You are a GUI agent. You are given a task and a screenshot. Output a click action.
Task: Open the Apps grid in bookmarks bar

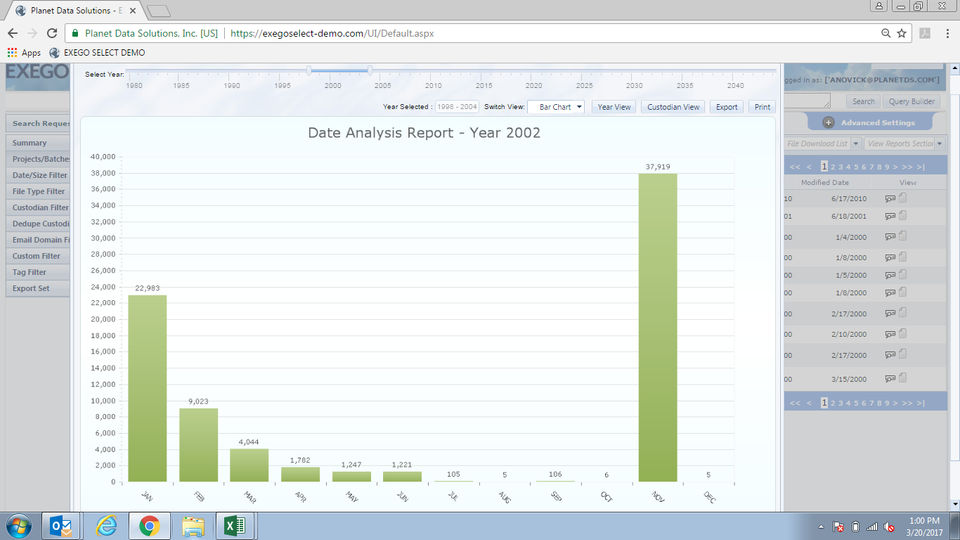point(23,53)
